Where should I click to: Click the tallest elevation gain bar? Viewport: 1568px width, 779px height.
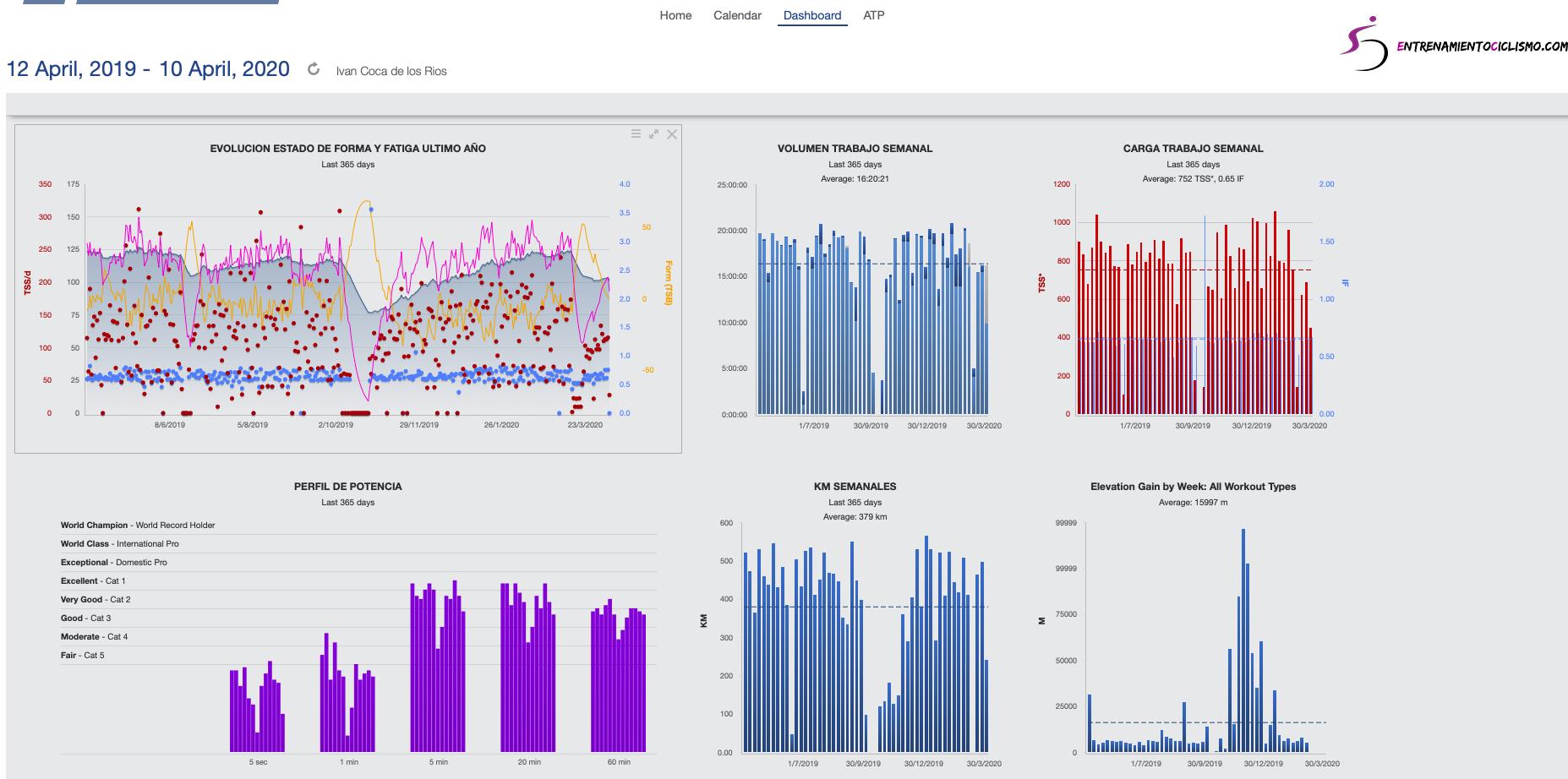1243,642
